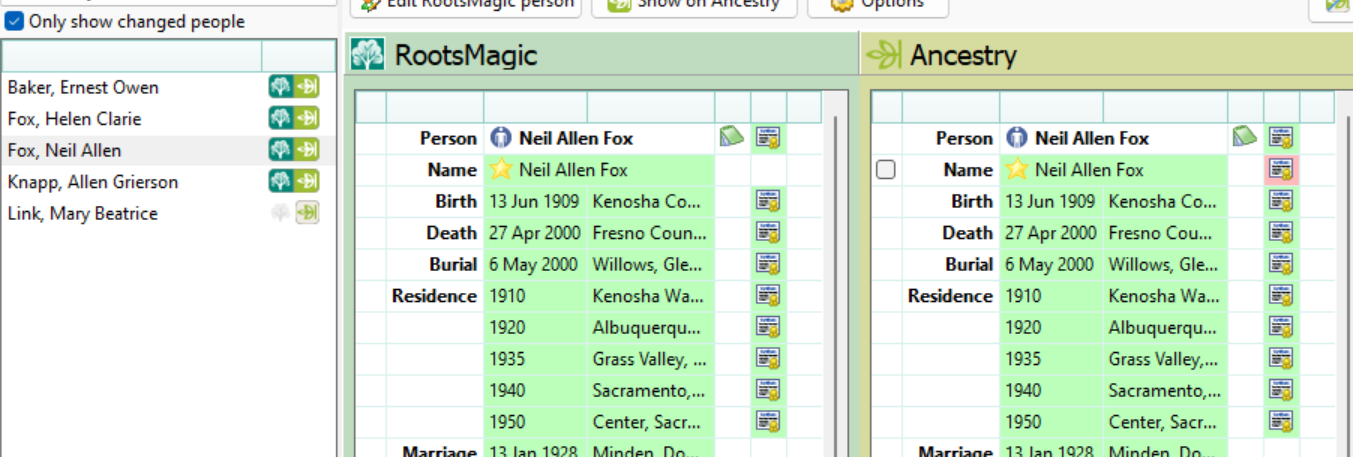Select Fox, Helen Clarie in the list
Image resolution: width=1353 pixels, height=457 pixels.
[x=74, y=119]
